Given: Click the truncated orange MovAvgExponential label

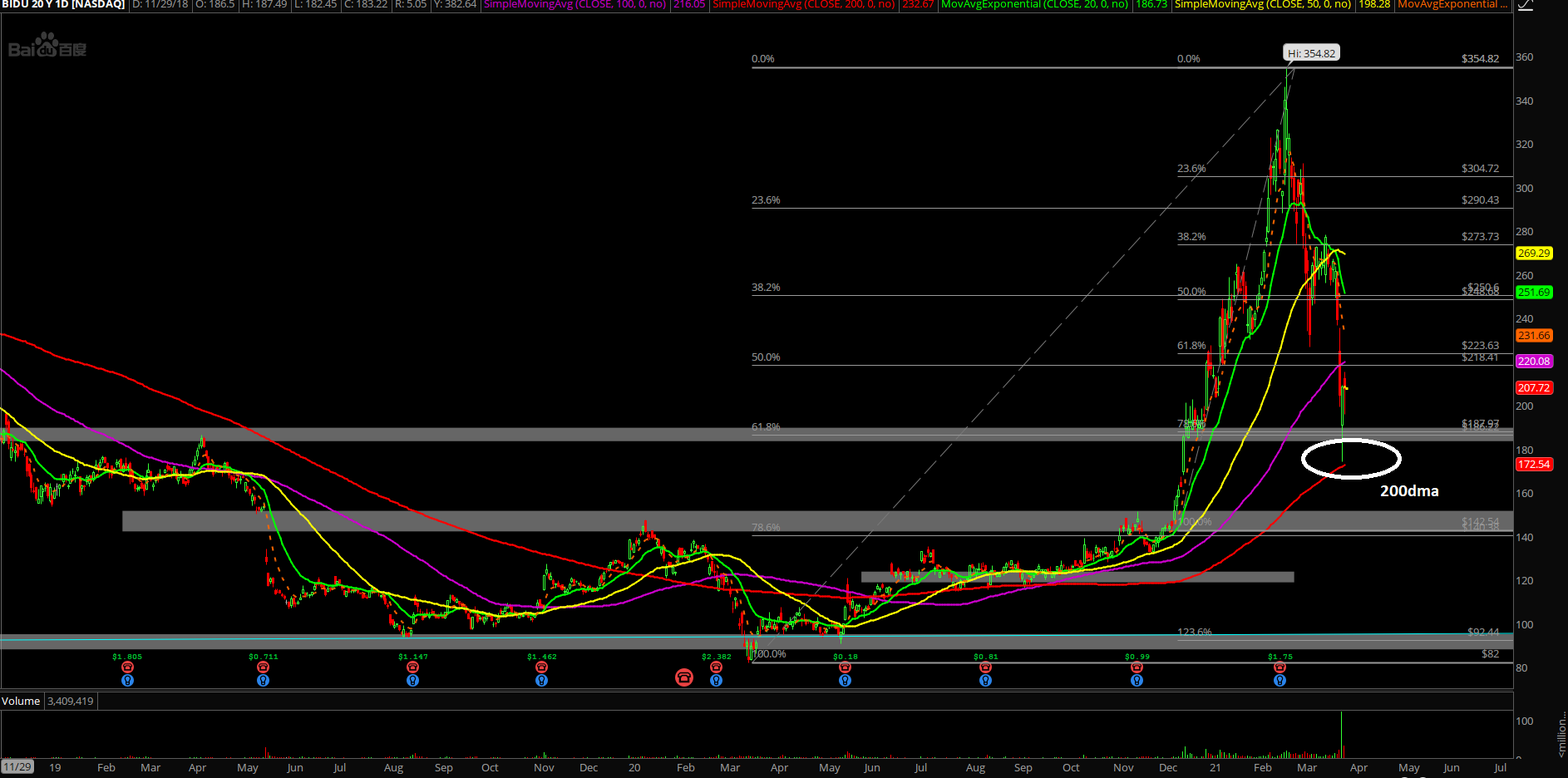Looking at the screenshot, I should [1452, 4].
